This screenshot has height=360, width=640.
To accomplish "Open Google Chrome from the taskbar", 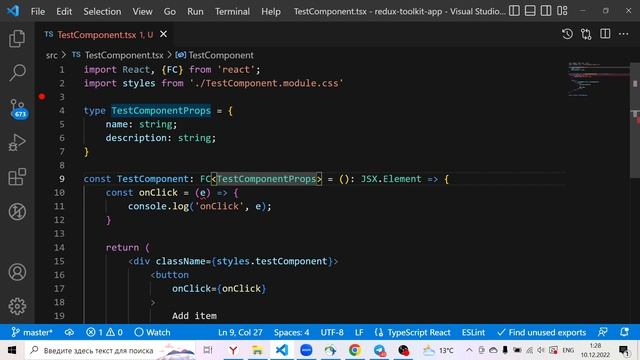I will [x=355, y=350].
